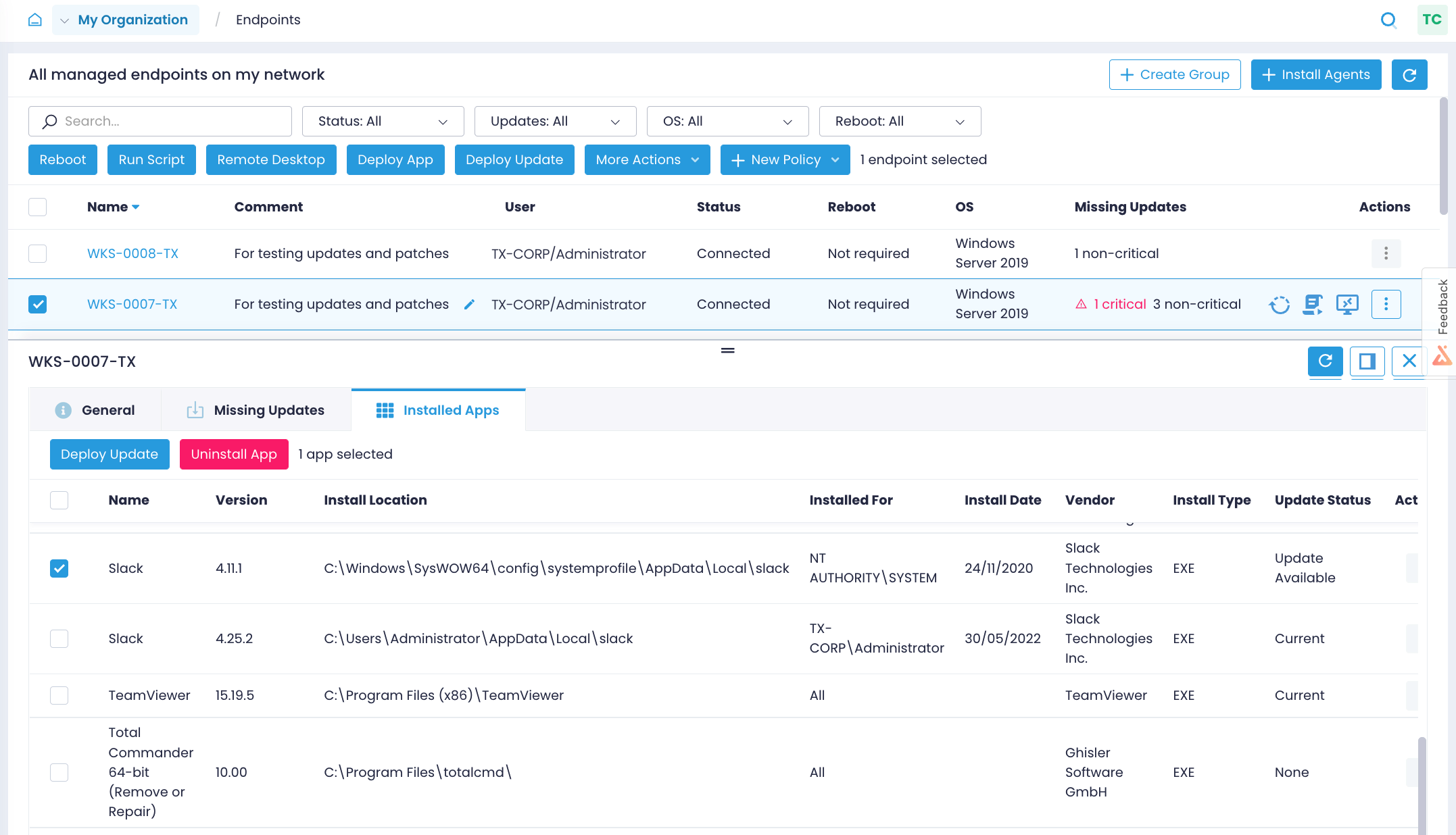Screen dimensions: 1456x835
Task: Open the search magnifier in top bar
Action: [x=1388, y=20]
